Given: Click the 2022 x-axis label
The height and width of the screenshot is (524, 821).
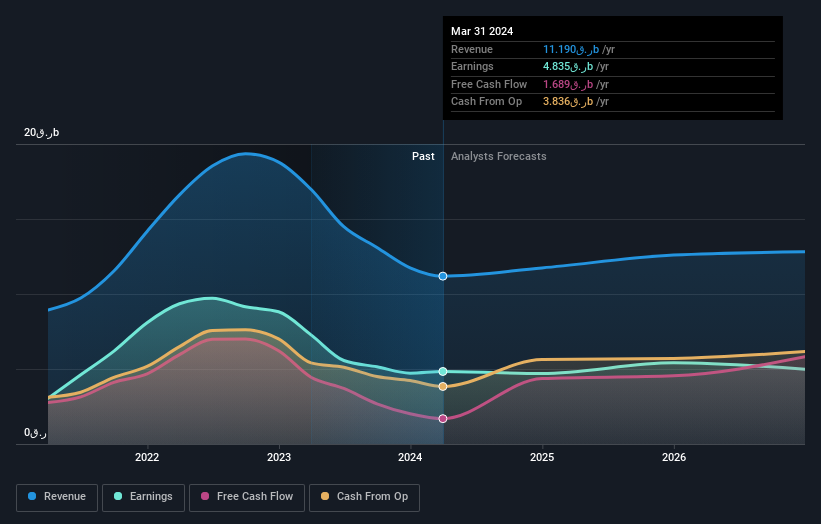Looking at the screenshot, I should [x=147, y=457].
